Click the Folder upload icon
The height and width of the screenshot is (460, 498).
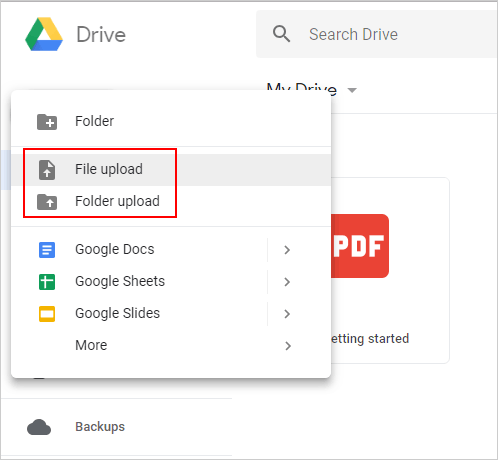(x=47, y=202)
